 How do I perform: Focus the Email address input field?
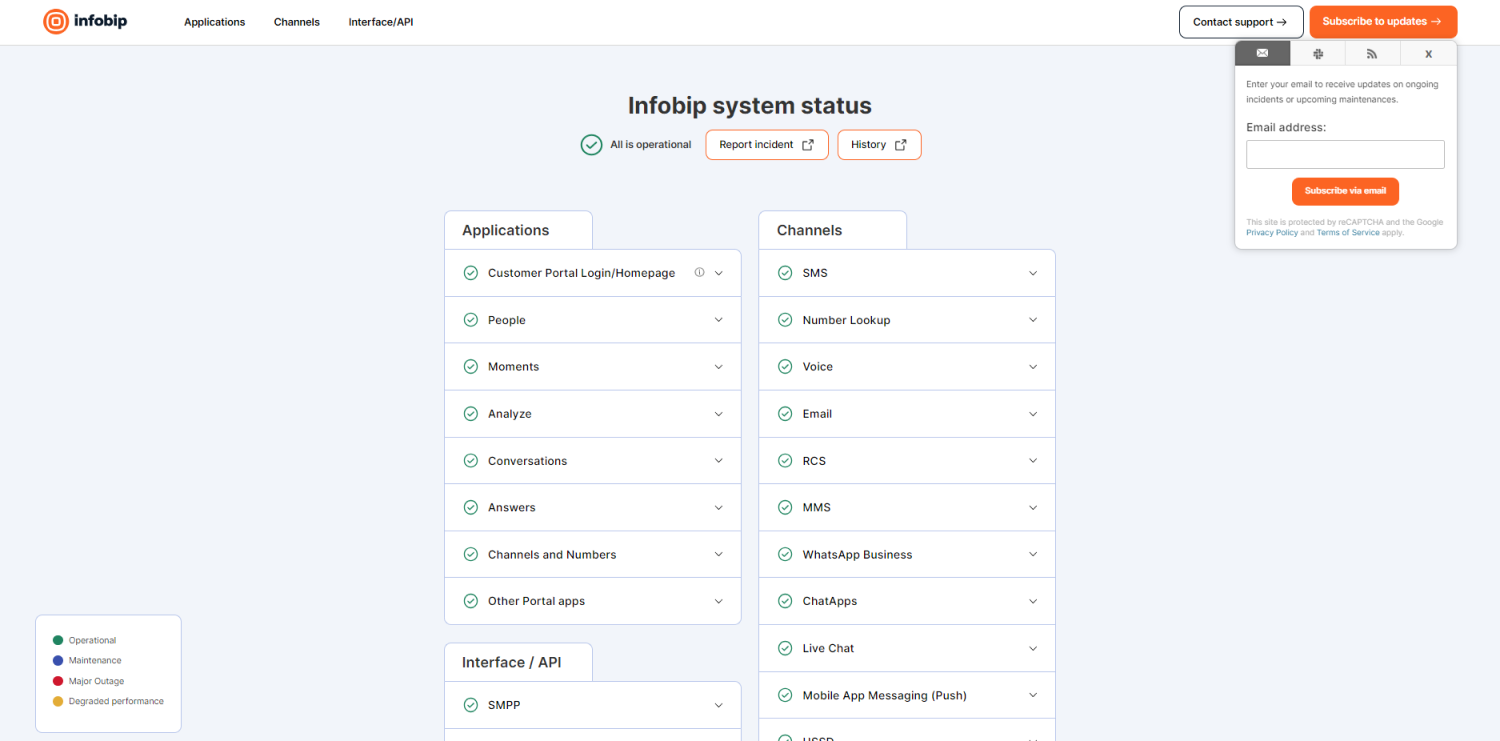tap(1345, 154)
